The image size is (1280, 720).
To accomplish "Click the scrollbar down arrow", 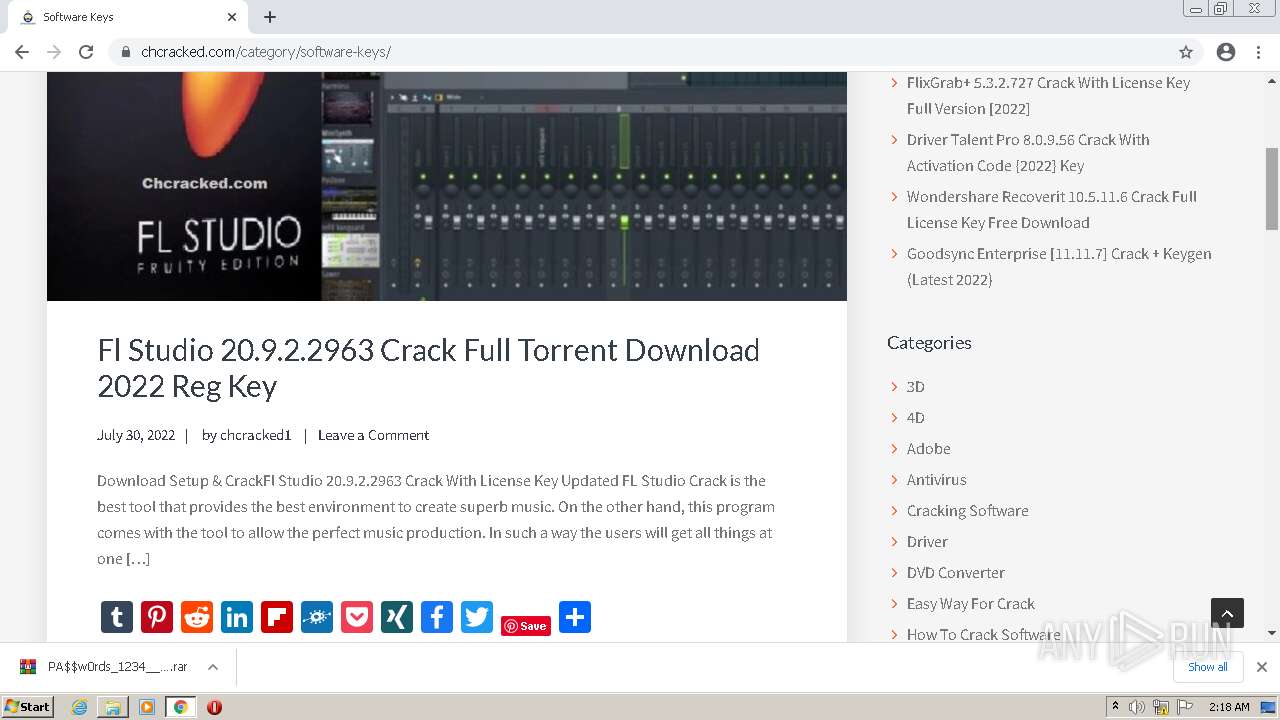I will pos(1272,633).
